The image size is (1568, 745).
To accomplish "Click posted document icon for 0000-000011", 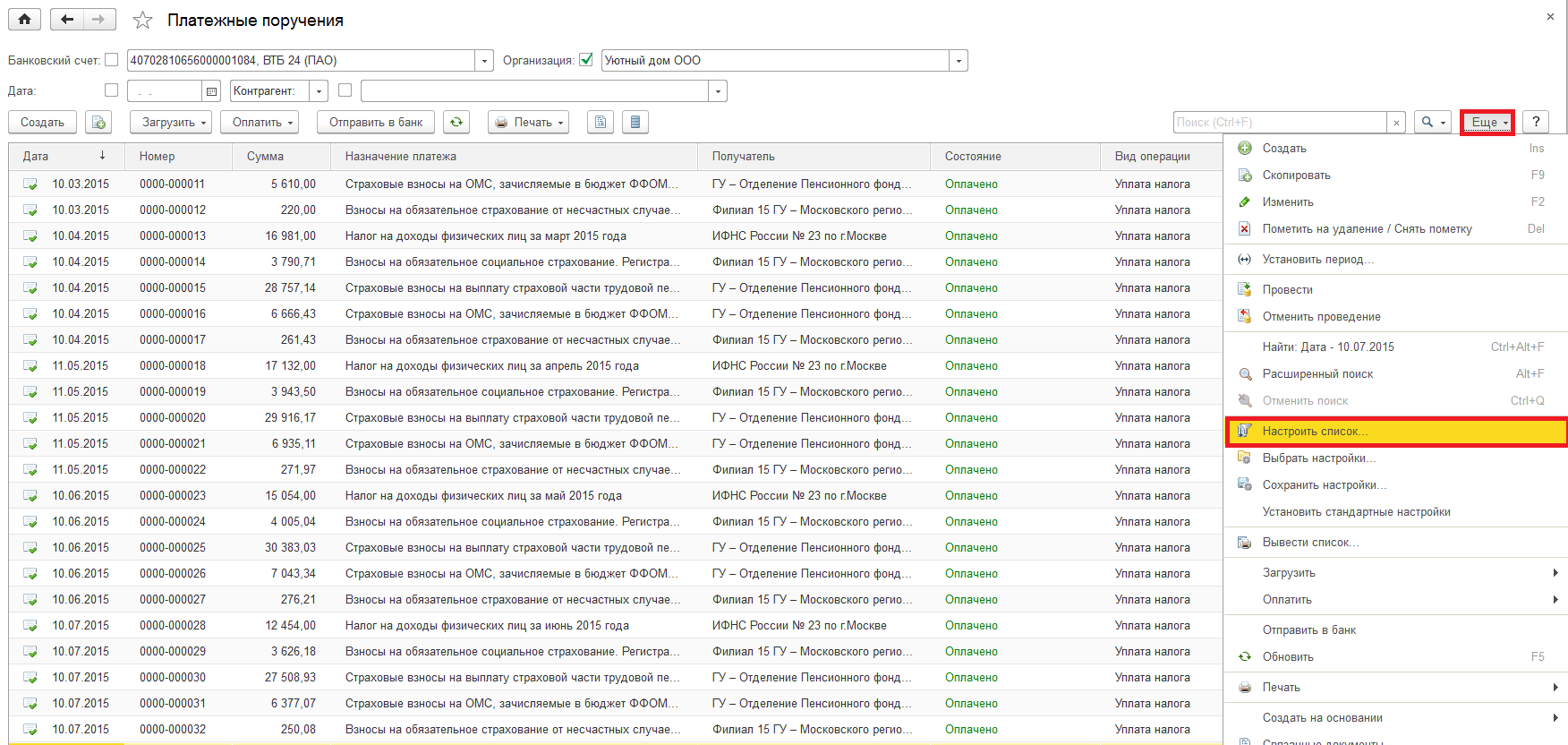I will click(x=30, y=184).
